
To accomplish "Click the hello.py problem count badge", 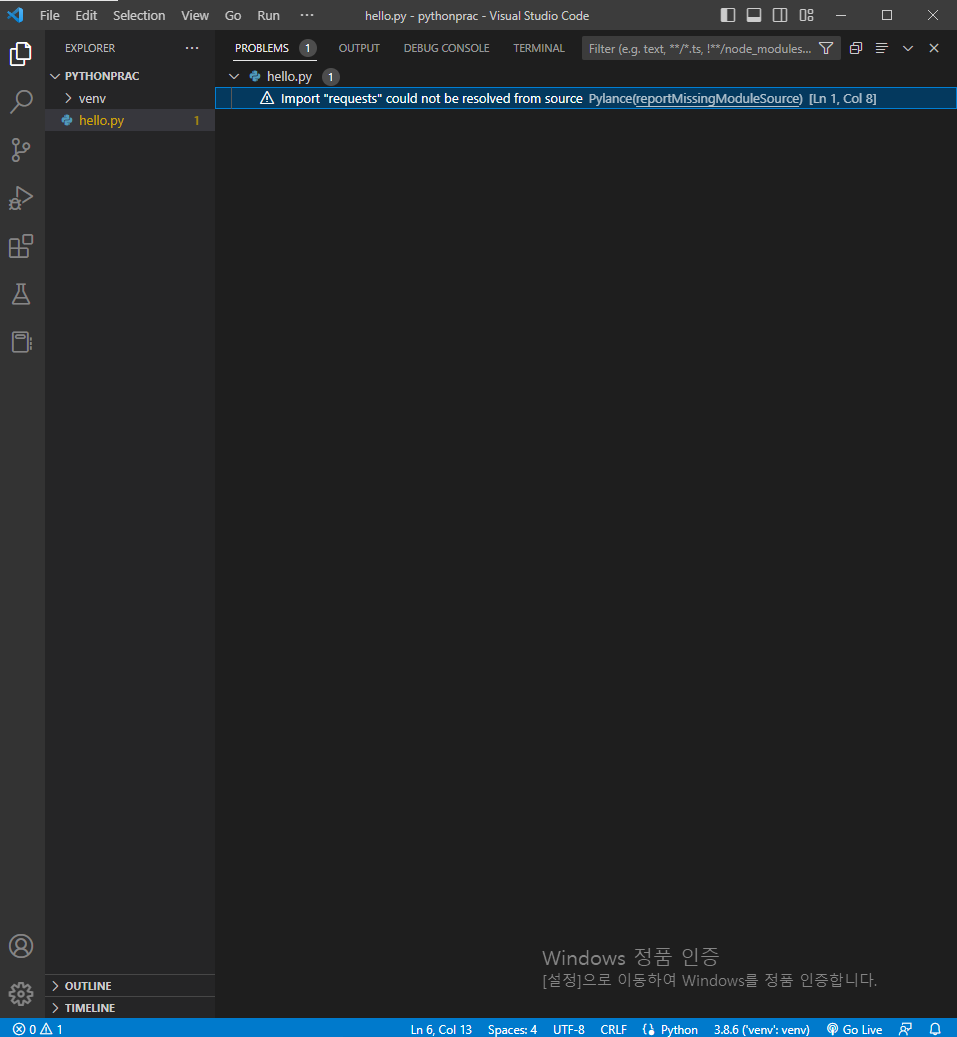I will click(331, 77).
